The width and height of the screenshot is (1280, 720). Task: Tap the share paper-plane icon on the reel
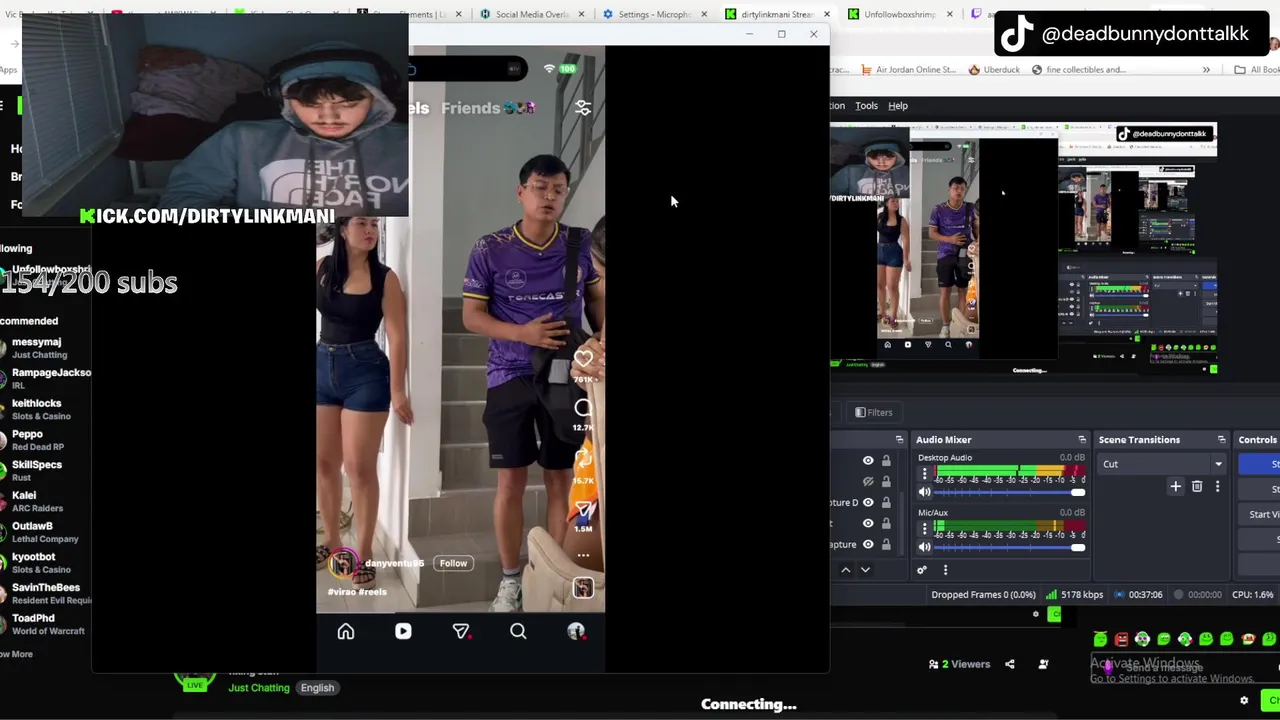point(583,509)
